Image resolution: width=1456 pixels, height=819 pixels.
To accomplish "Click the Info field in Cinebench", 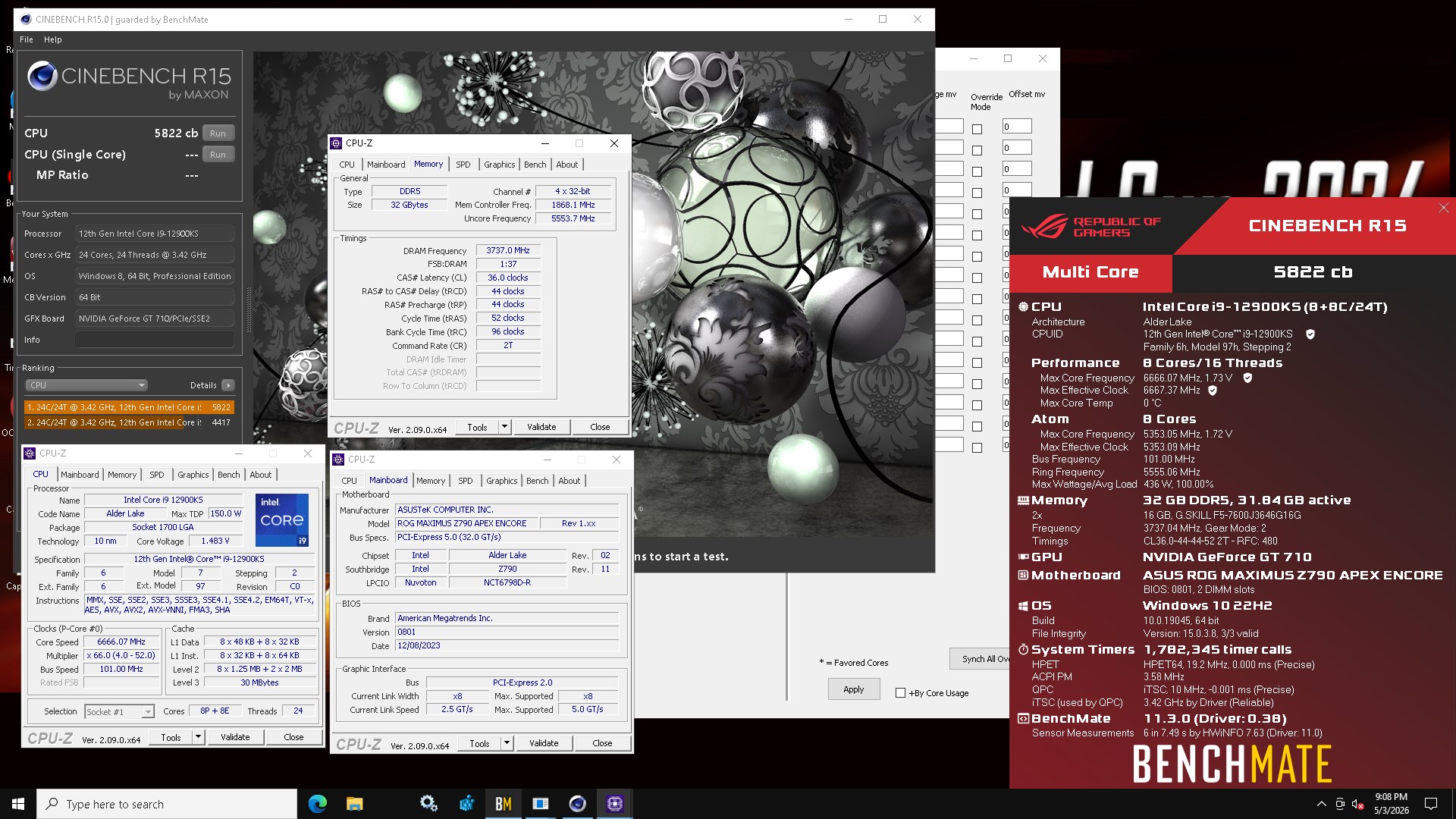I will coord(155,340).
